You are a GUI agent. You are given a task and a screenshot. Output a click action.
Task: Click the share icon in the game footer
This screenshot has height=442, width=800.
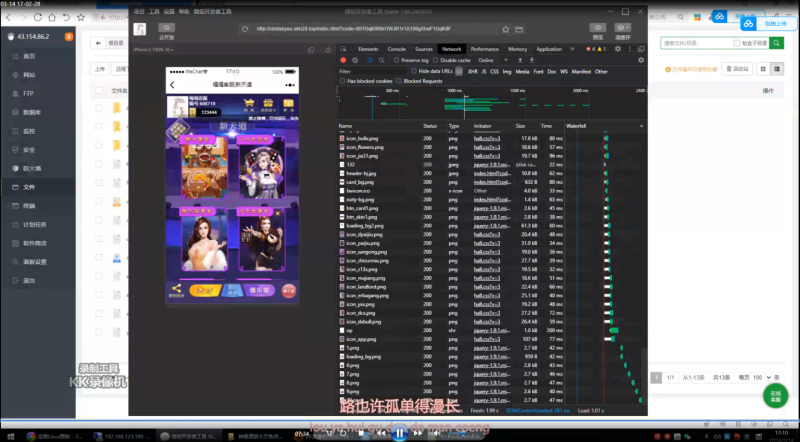click(177, 290)
